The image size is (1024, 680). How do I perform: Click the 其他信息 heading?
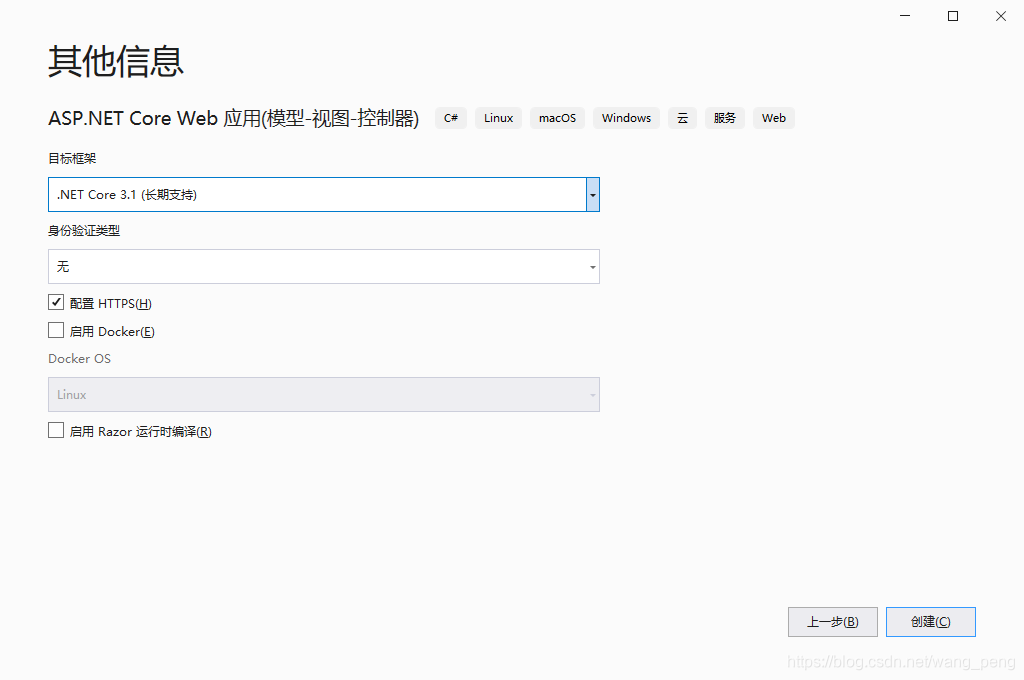click(x=116, y=62)
